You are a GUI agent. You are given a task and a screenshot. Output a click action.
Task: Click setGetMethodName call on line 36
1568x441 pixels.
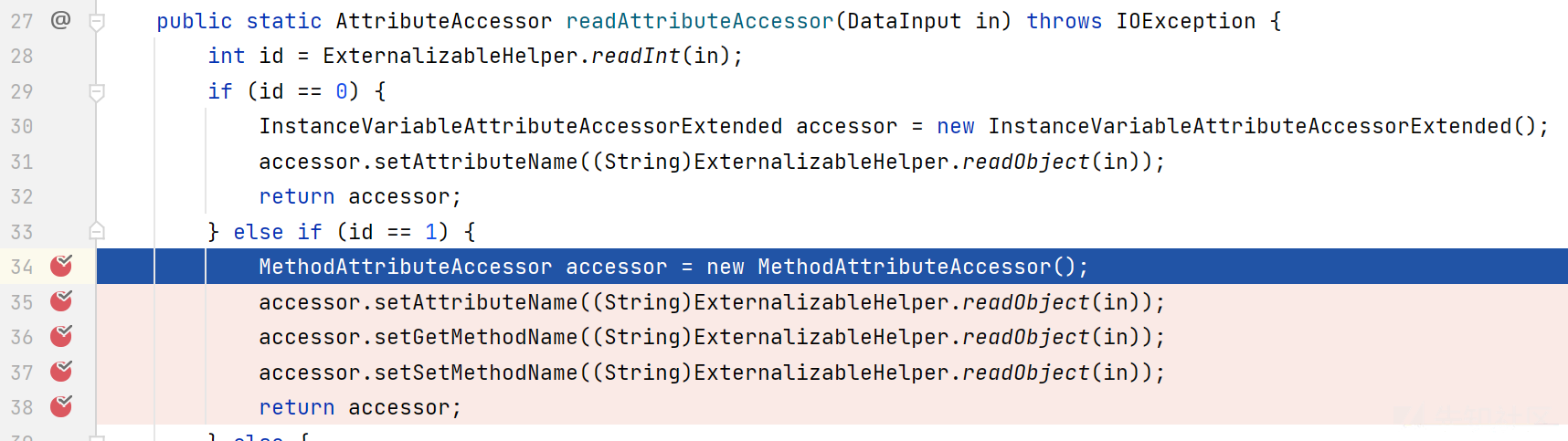click(476, 337)
